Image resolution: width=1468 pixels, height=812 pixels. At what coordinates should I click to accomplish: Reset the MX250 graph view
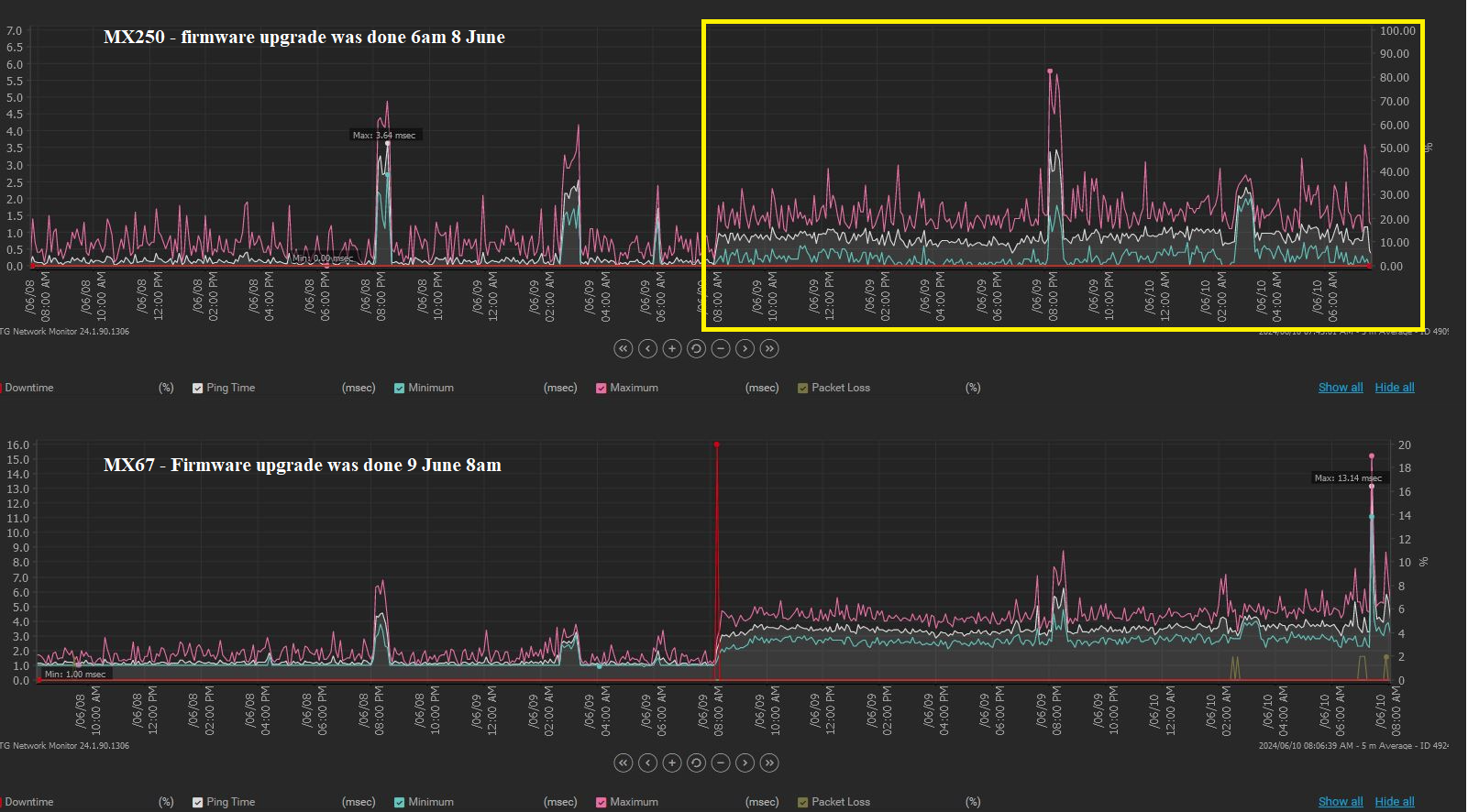coord(696,348)
